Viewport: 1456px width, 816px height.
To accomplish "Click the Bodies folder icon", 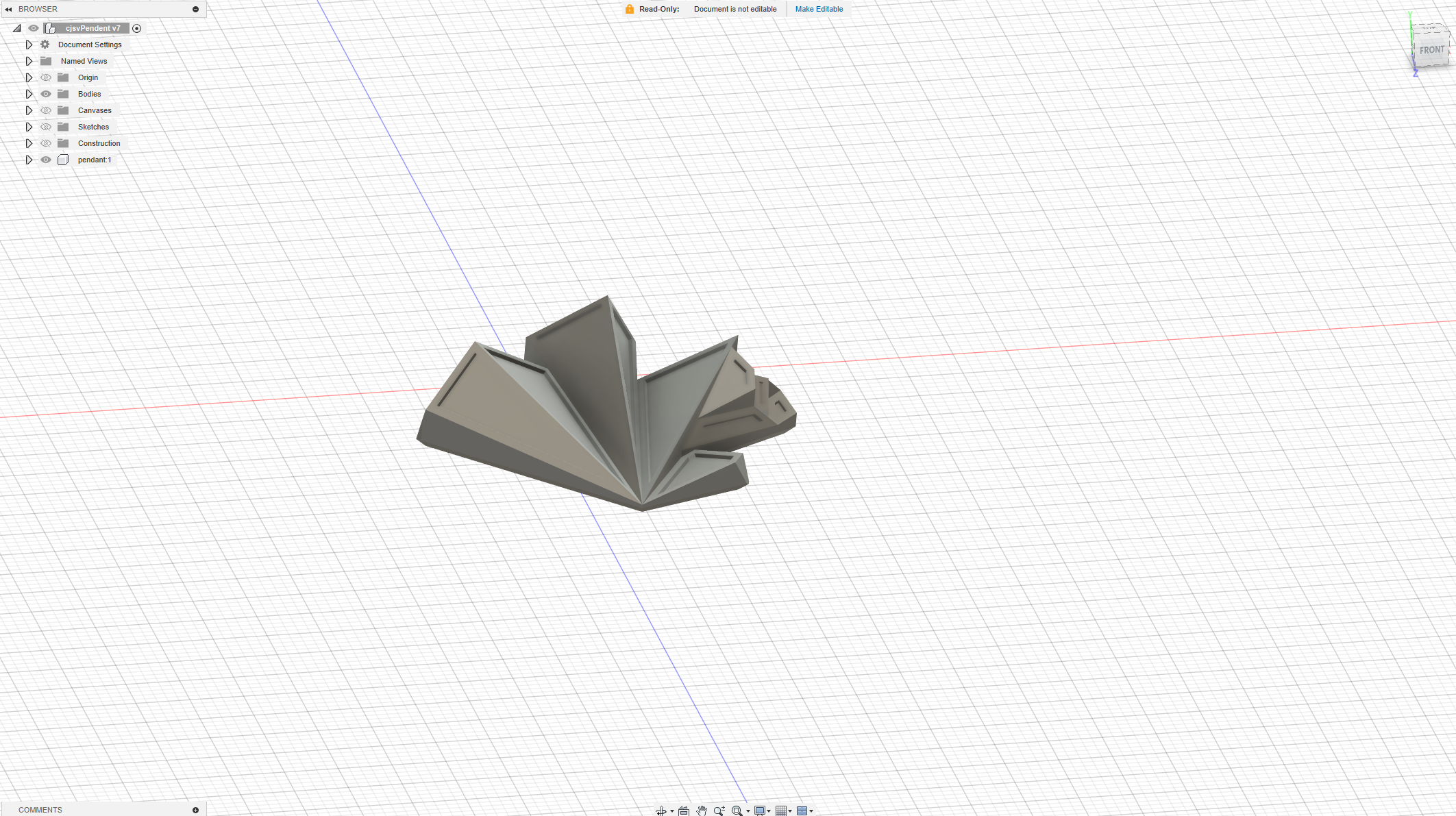I will (63, 94).
